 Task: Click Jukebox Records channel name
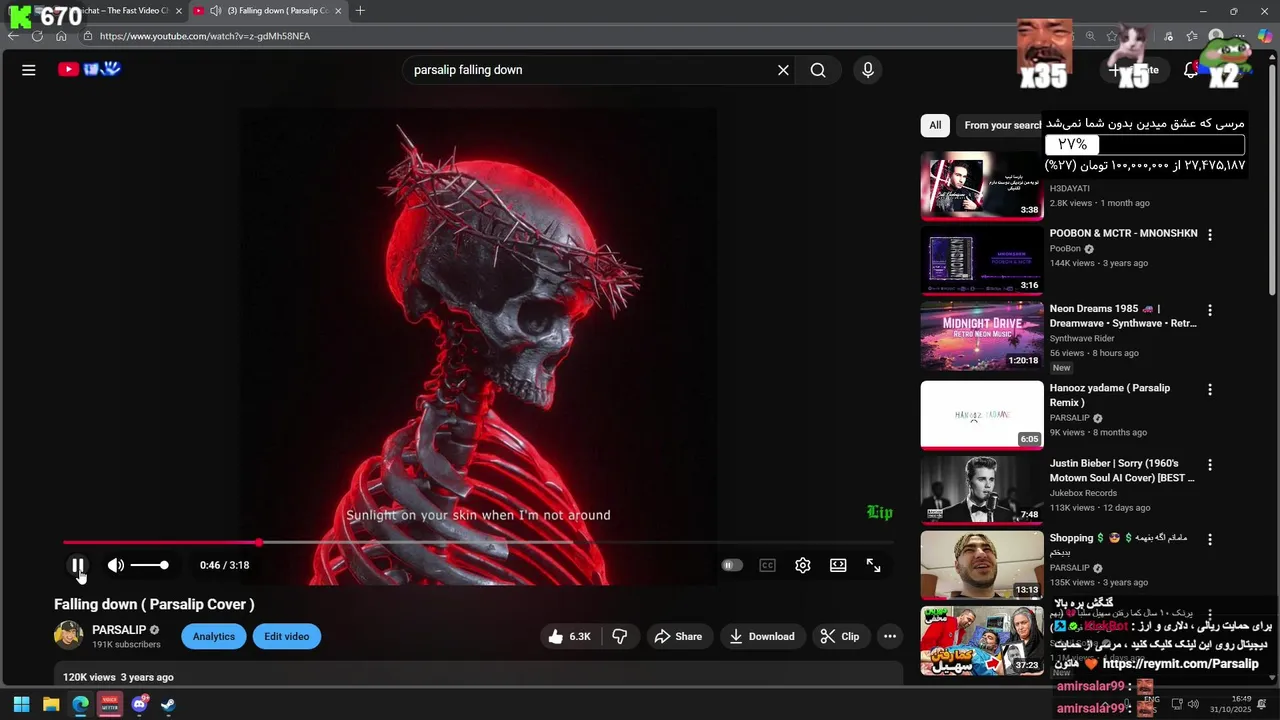coord(1083,493)
